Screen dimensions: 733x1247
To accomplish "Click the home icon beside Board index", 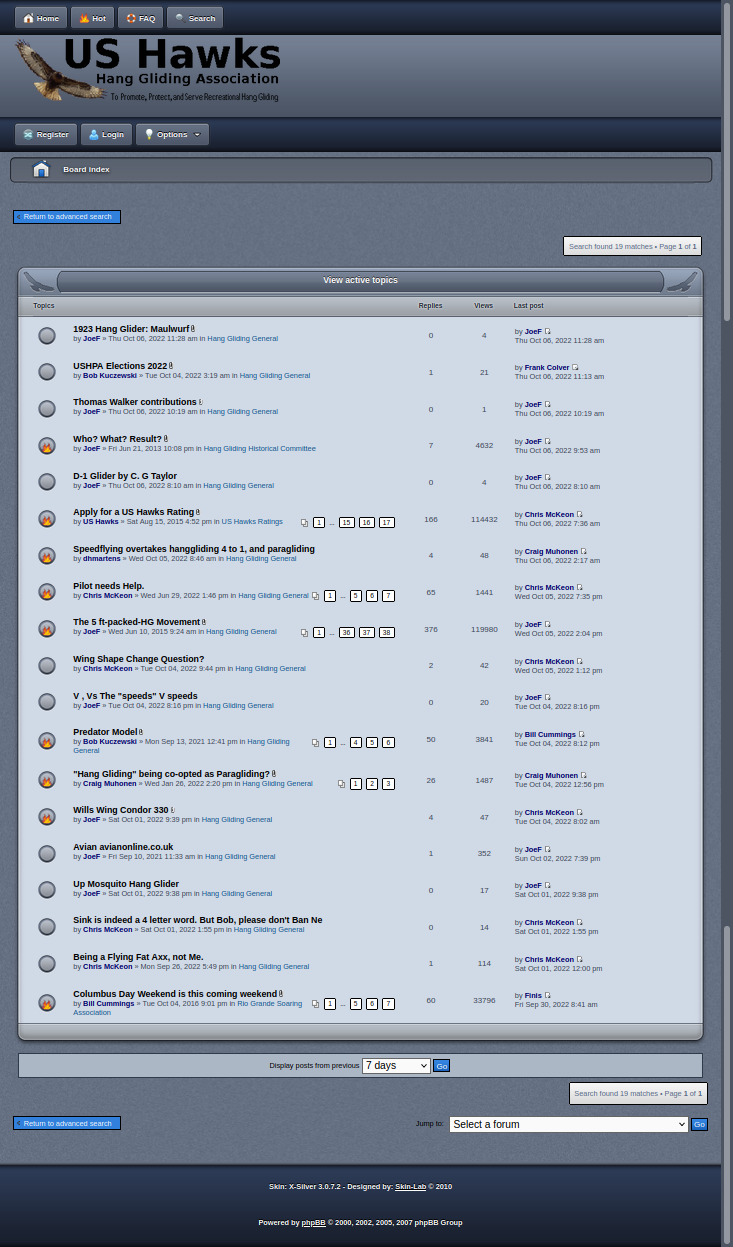I will 41,169.
